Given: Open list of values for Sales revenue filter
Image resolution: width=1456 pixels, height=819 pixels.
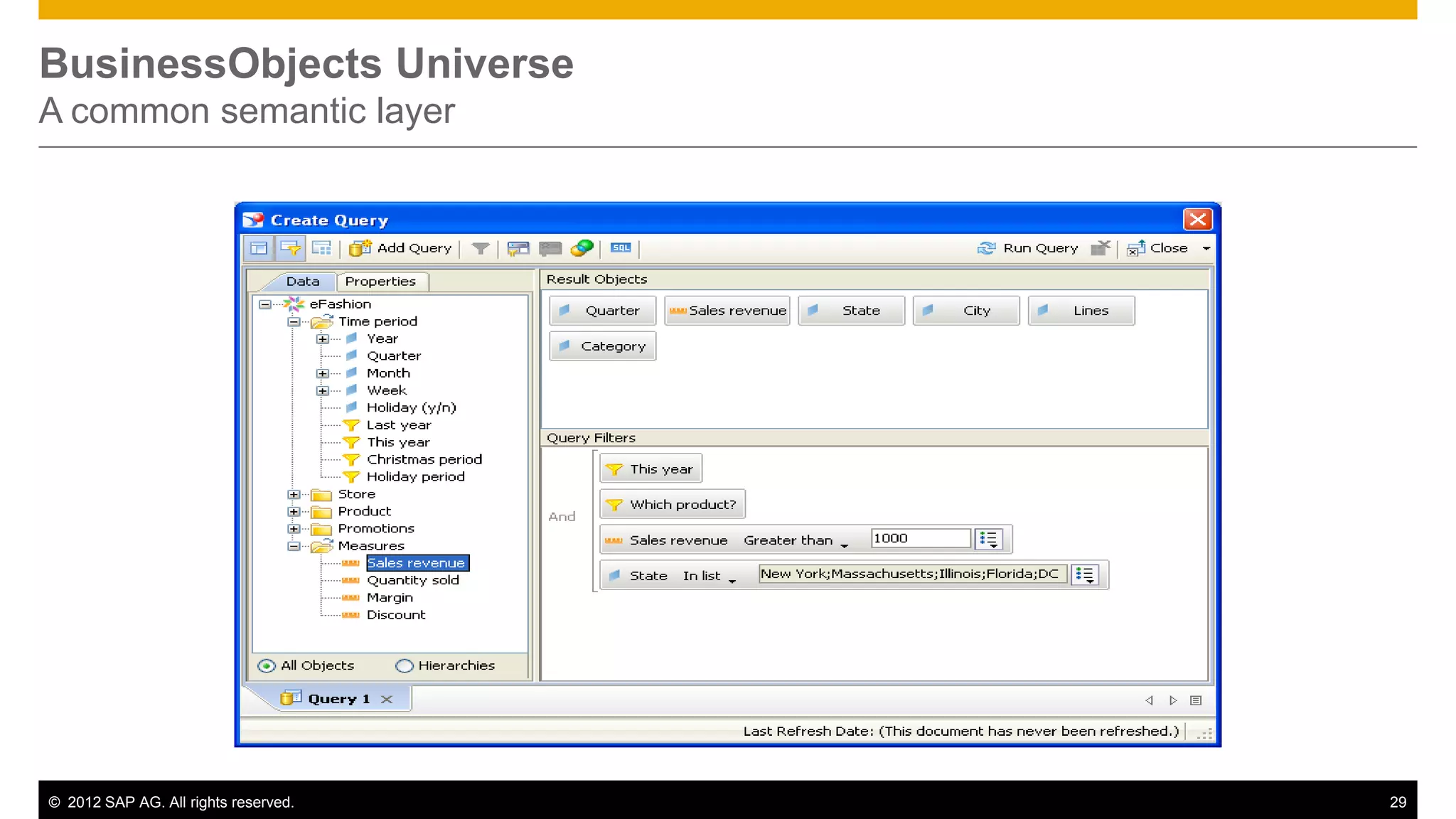Looking at the screenshot, I should click(988, 540).
